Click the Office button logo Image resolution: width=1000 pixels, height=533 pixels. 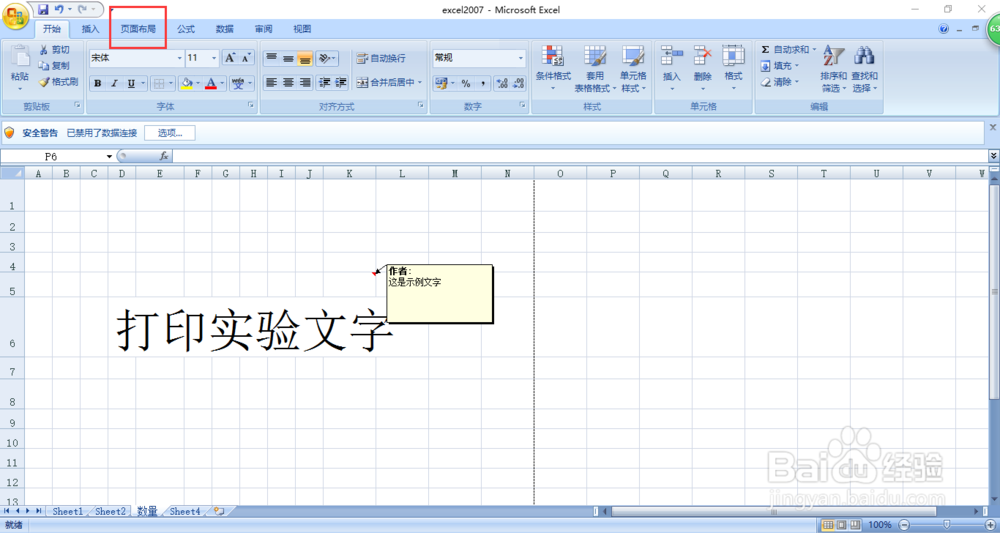[x=14, y=15]
